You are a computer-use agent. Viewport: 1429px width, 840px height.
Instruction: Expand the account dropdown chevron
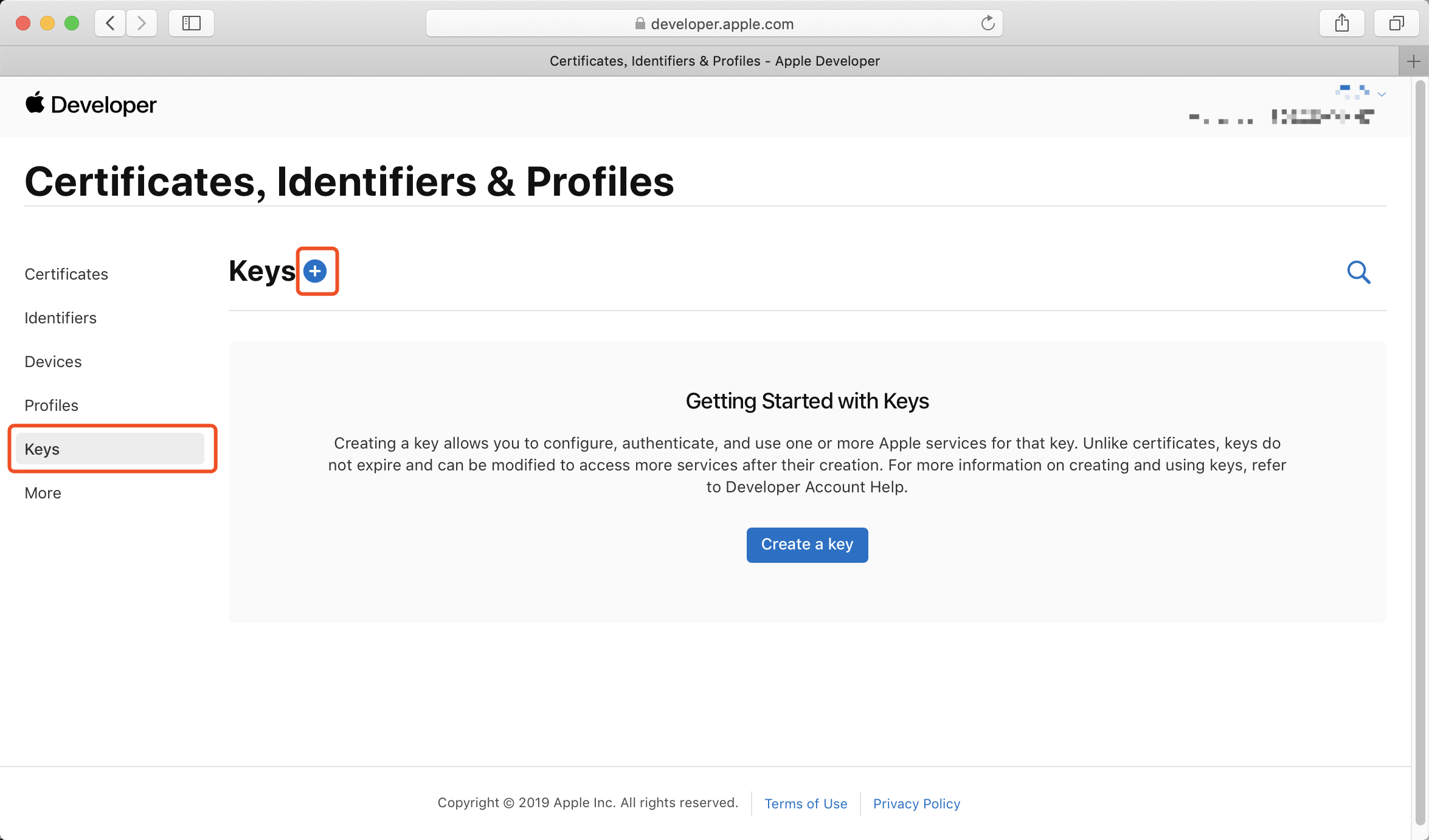click(x=1382, y=94)
